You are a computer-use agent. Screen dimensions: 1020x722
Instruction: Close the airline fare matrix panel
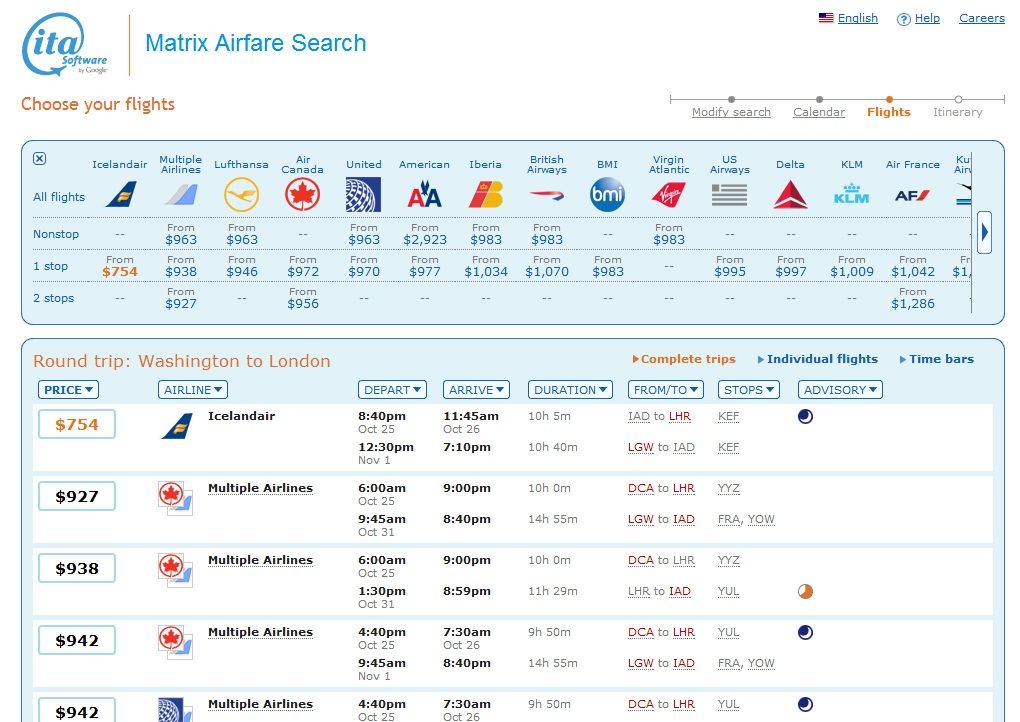[x=38, y=159]
